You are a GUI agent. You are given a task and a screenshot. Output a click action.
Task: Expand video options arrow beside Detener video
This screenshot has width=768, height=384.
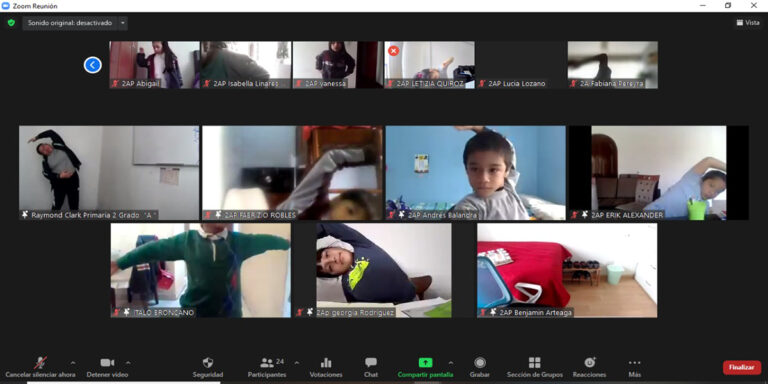click(128, 363)
